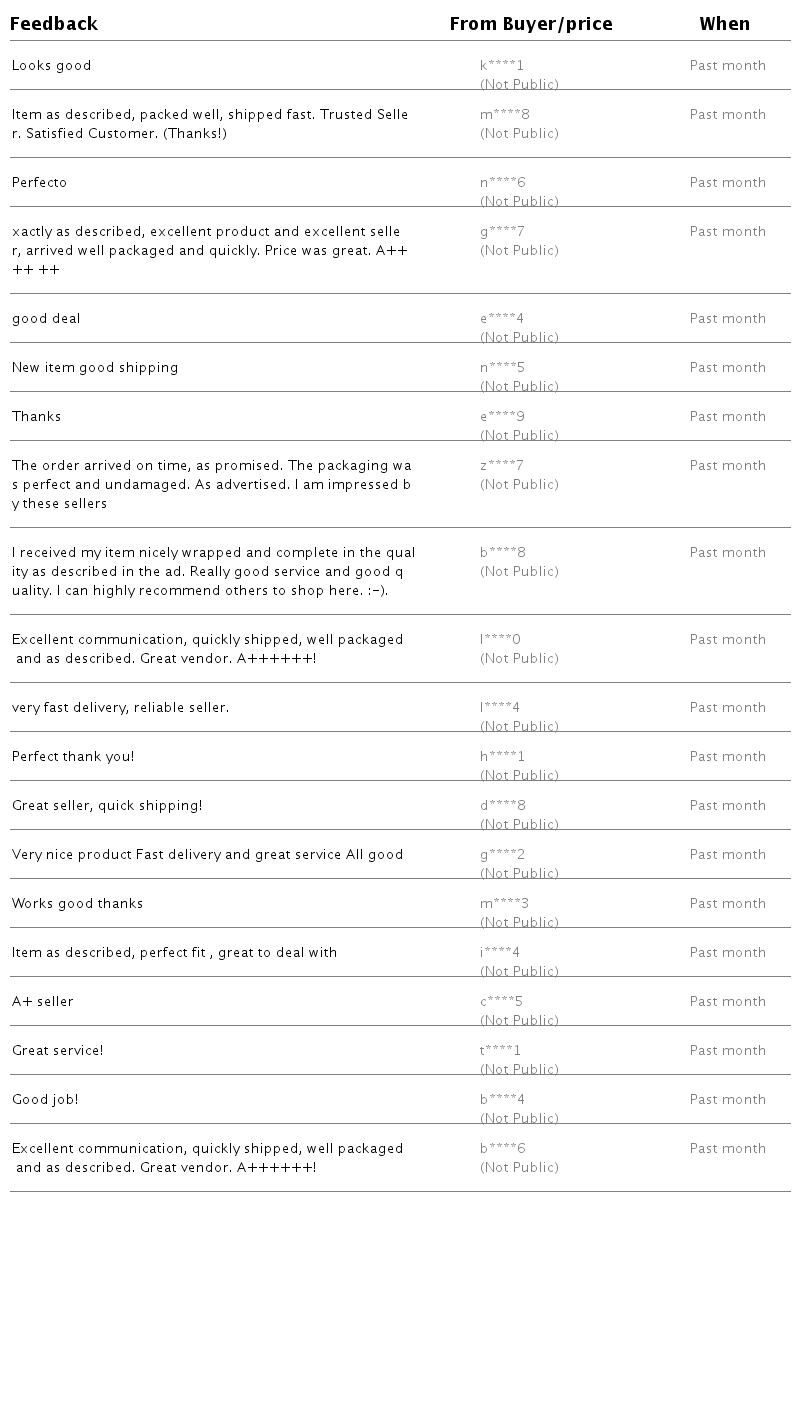This screenshot has height=1424, width=800.
Task: Click buyer m****8 username
Action: coord(505,115)
